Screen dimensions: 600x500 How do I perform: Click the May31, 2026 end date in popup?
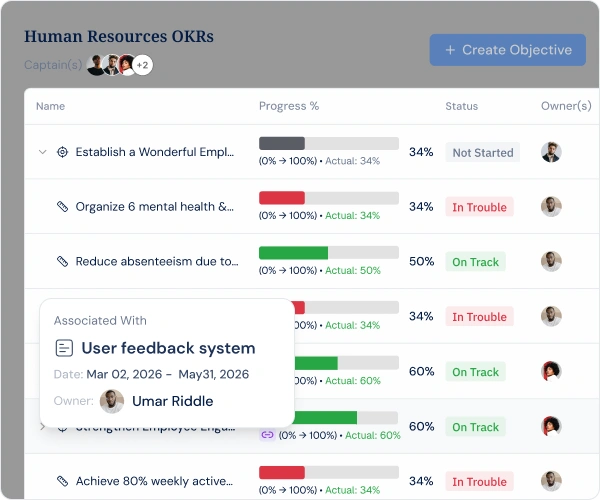[214, 374]
